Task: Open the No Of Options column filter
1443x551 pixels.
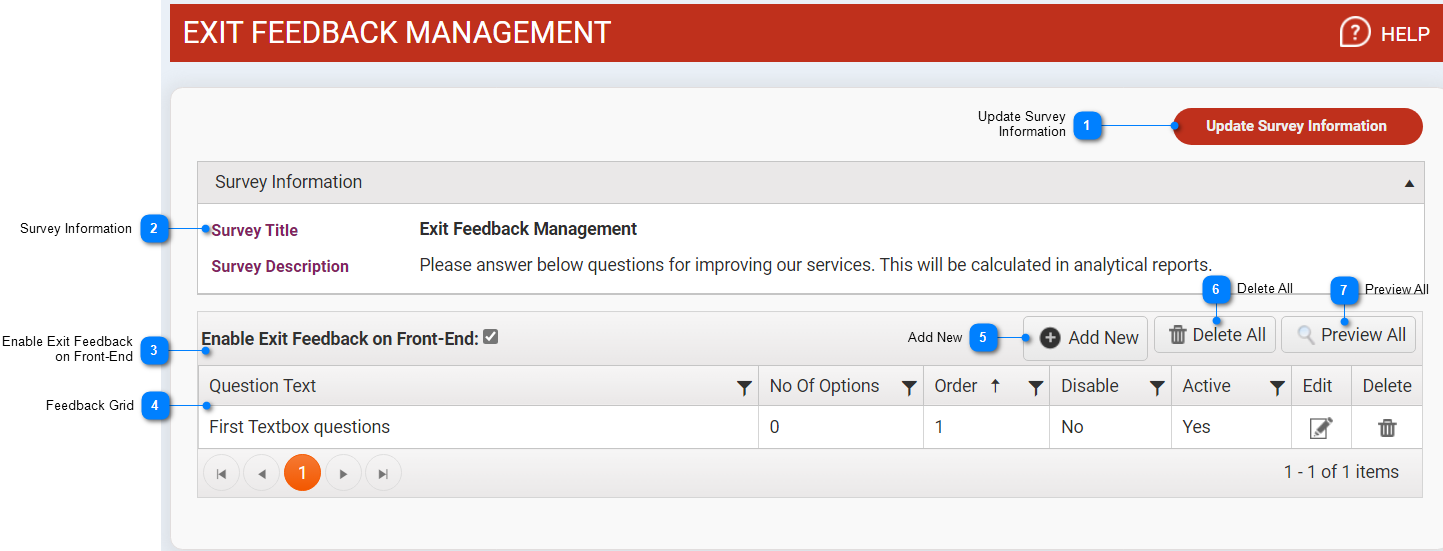Action: [x=908, y=388]
